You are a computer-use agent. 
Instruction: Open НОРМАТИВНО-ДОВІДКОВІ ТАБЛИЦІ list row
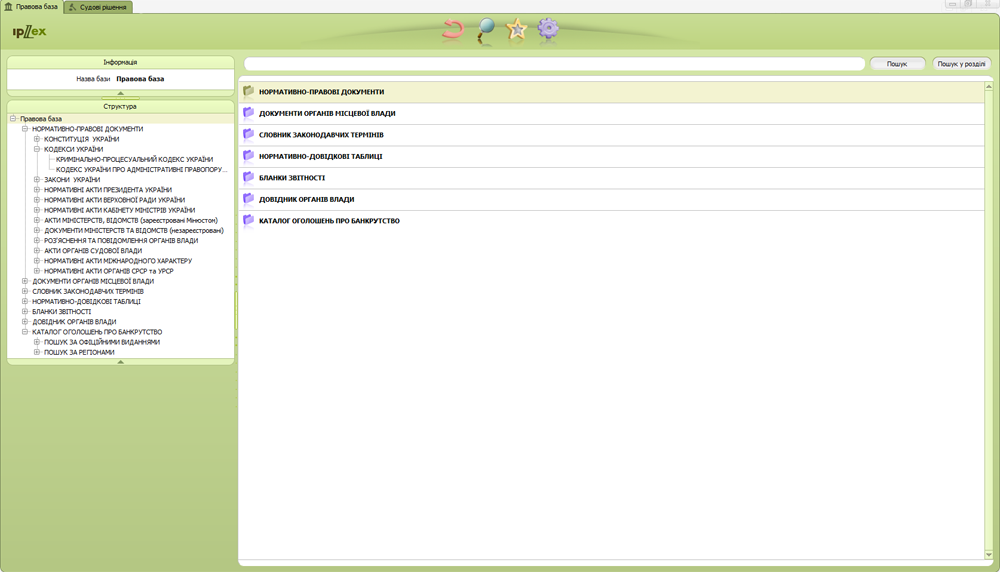[612, 156]
